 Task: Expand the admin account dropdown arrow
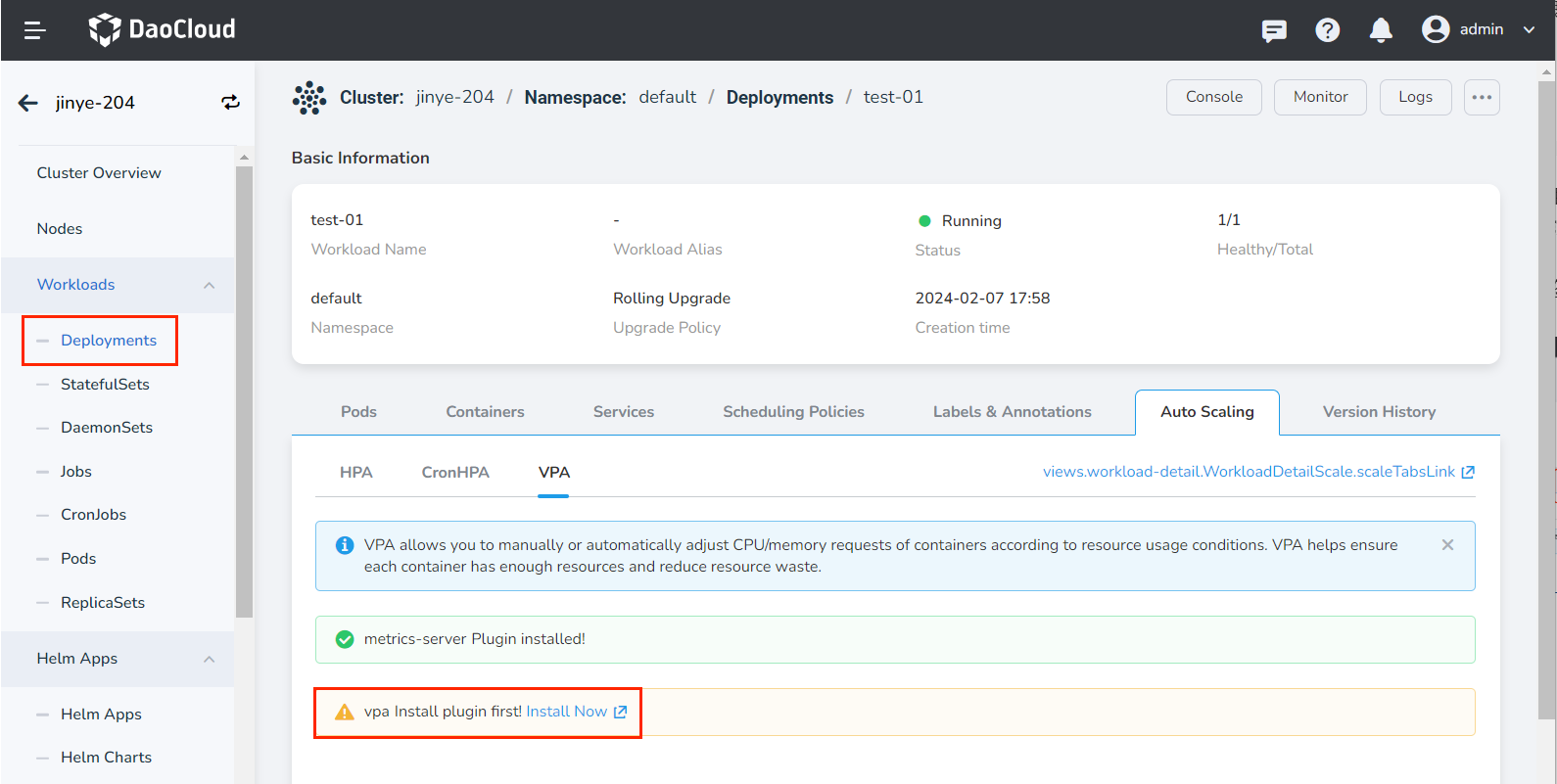(1529, 29)
